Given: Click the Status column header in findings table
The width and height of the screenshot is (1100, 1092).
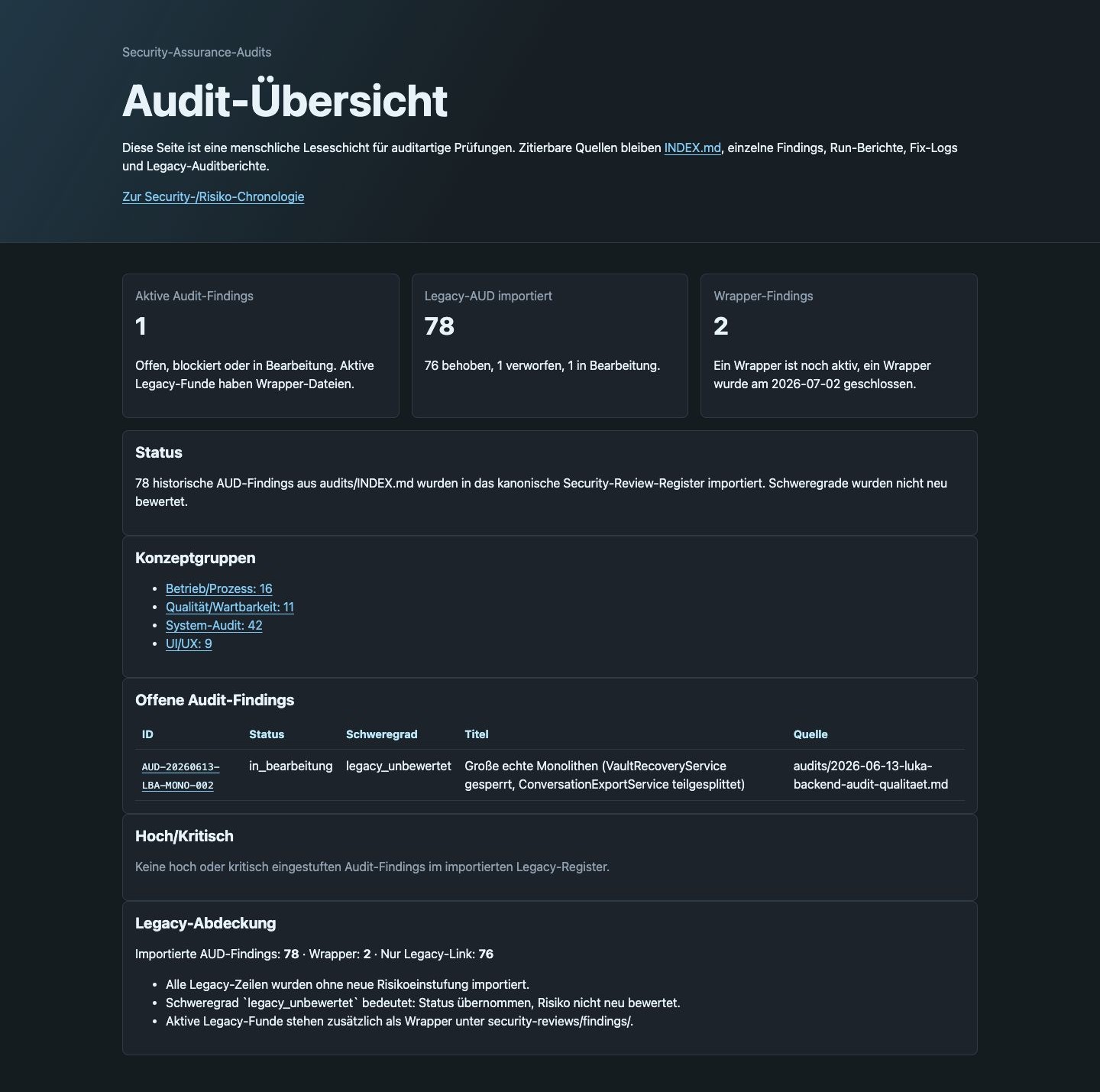Looking at the screenshot, I should coord(267,734).
